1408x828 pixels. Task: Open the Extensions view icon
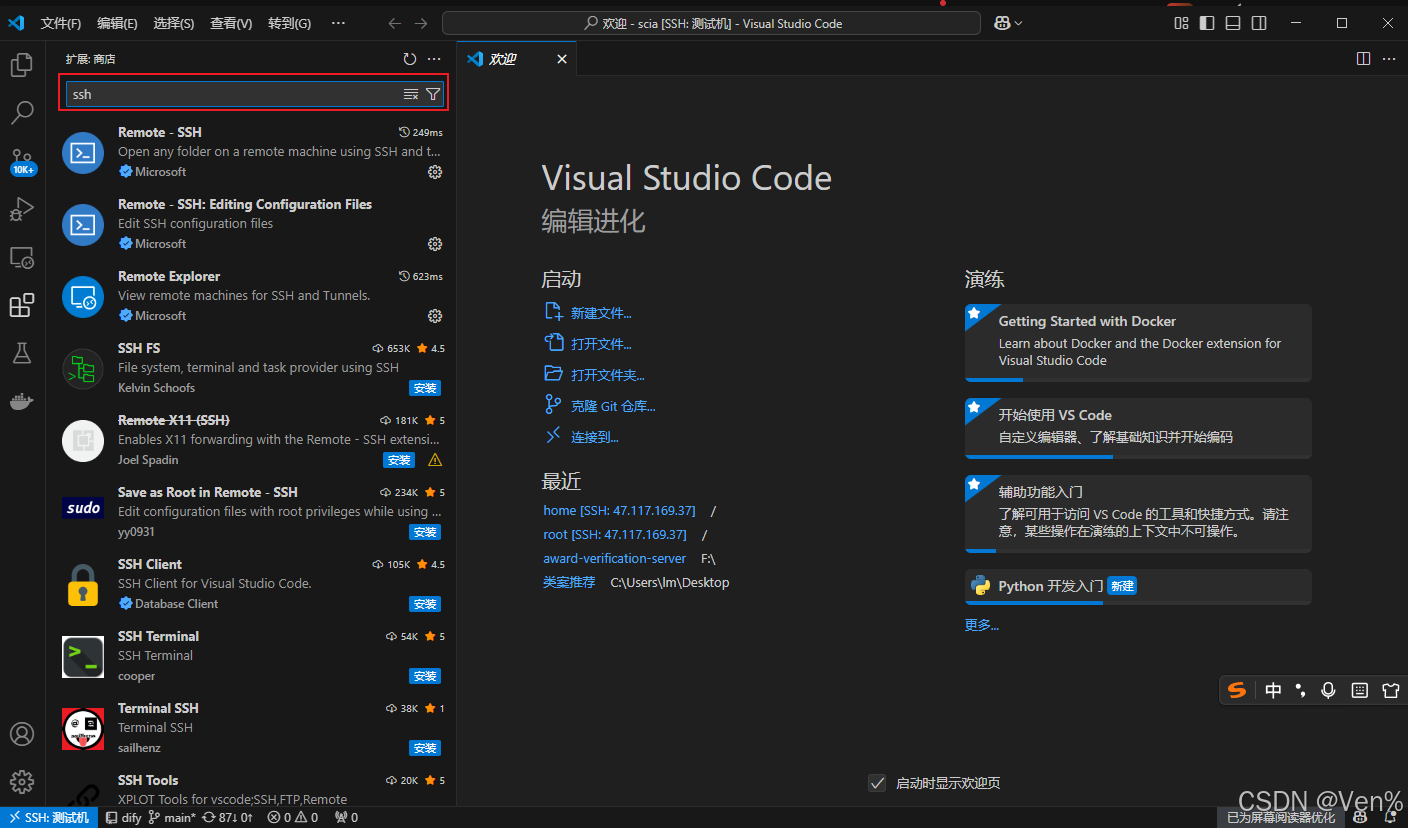click(22, 305)
